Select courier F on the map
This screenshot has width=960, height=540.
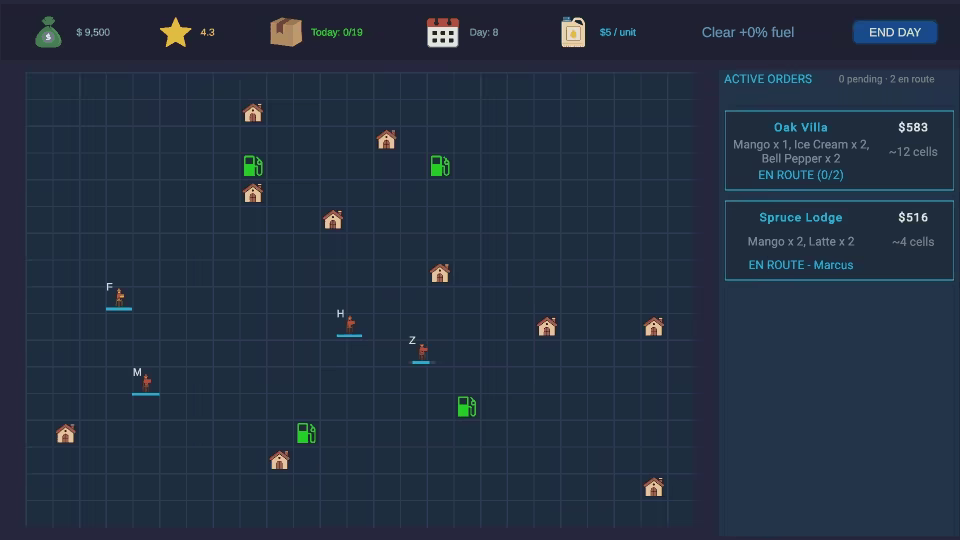(x=119, y=298)
